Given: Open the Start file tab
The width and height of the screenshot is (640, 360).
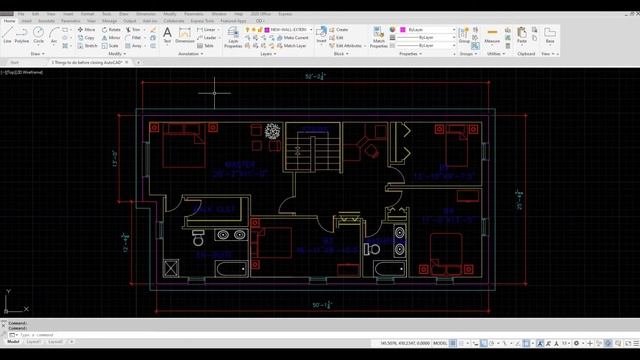Looking at the screenshot, I should 15,62.
